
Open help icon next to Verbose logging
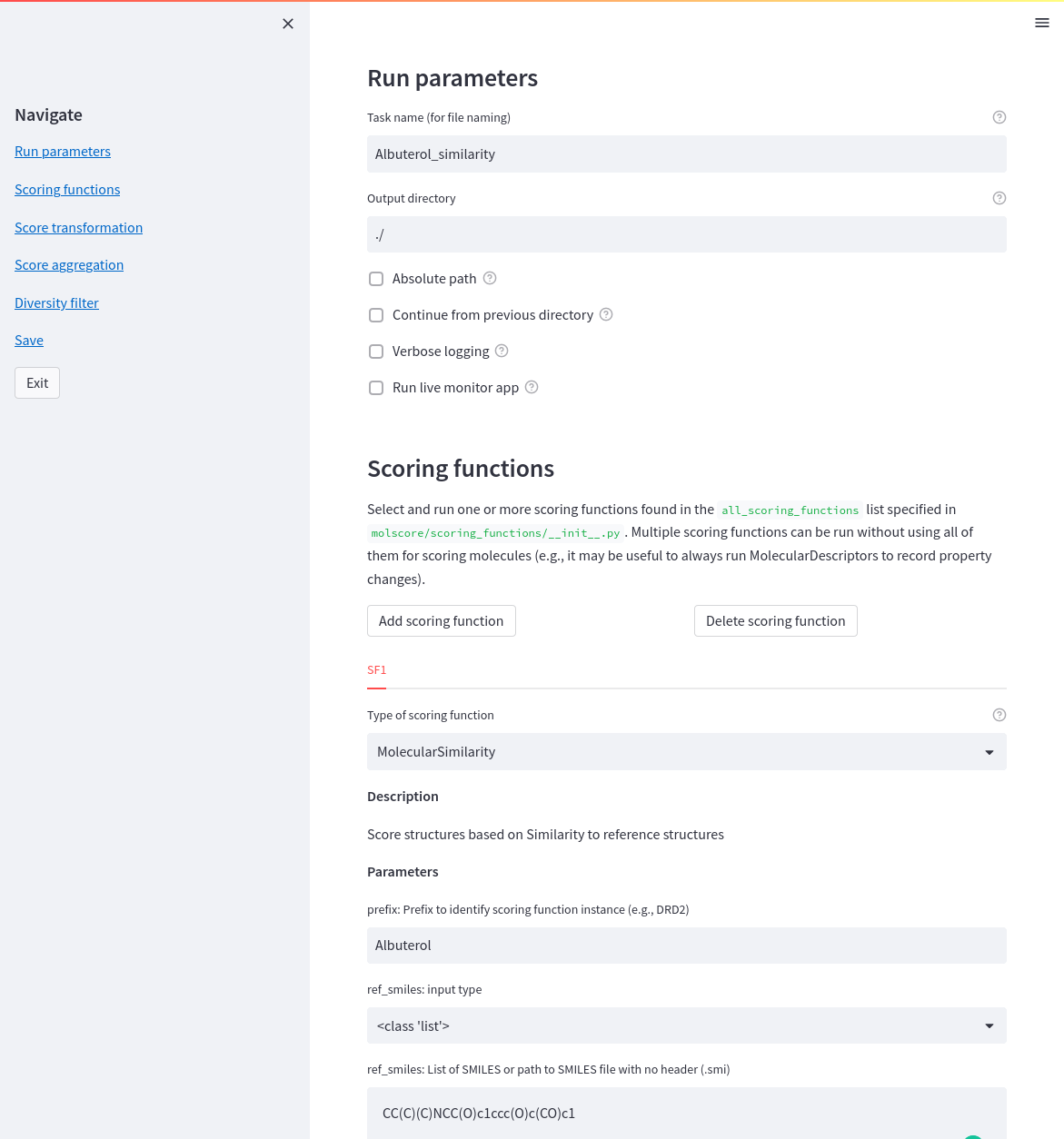click(x=502, y=351)
